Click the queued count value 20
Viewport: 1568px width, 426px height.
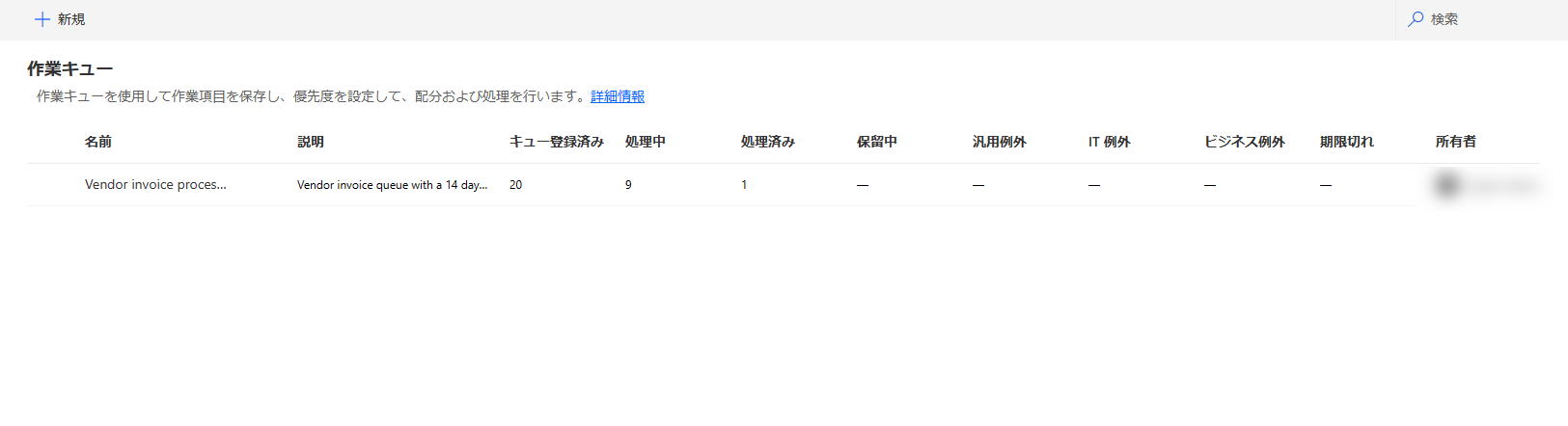[516, 185]
